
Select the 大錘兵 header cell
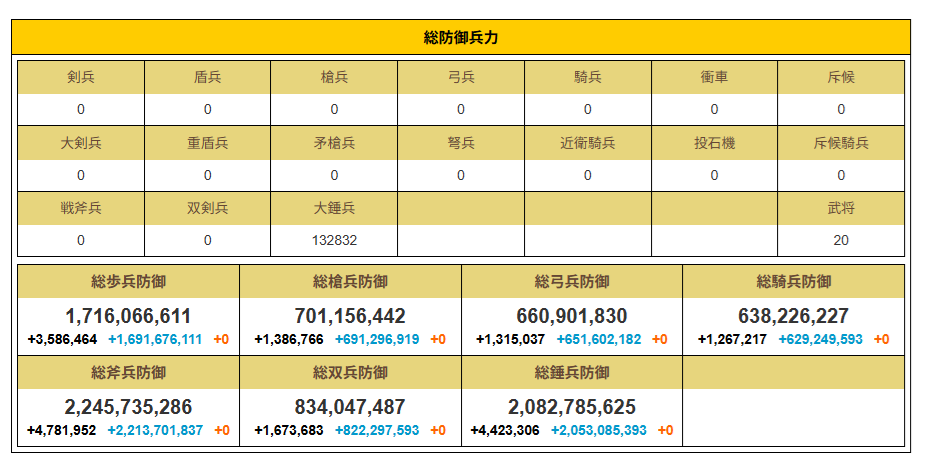point(334,209)
